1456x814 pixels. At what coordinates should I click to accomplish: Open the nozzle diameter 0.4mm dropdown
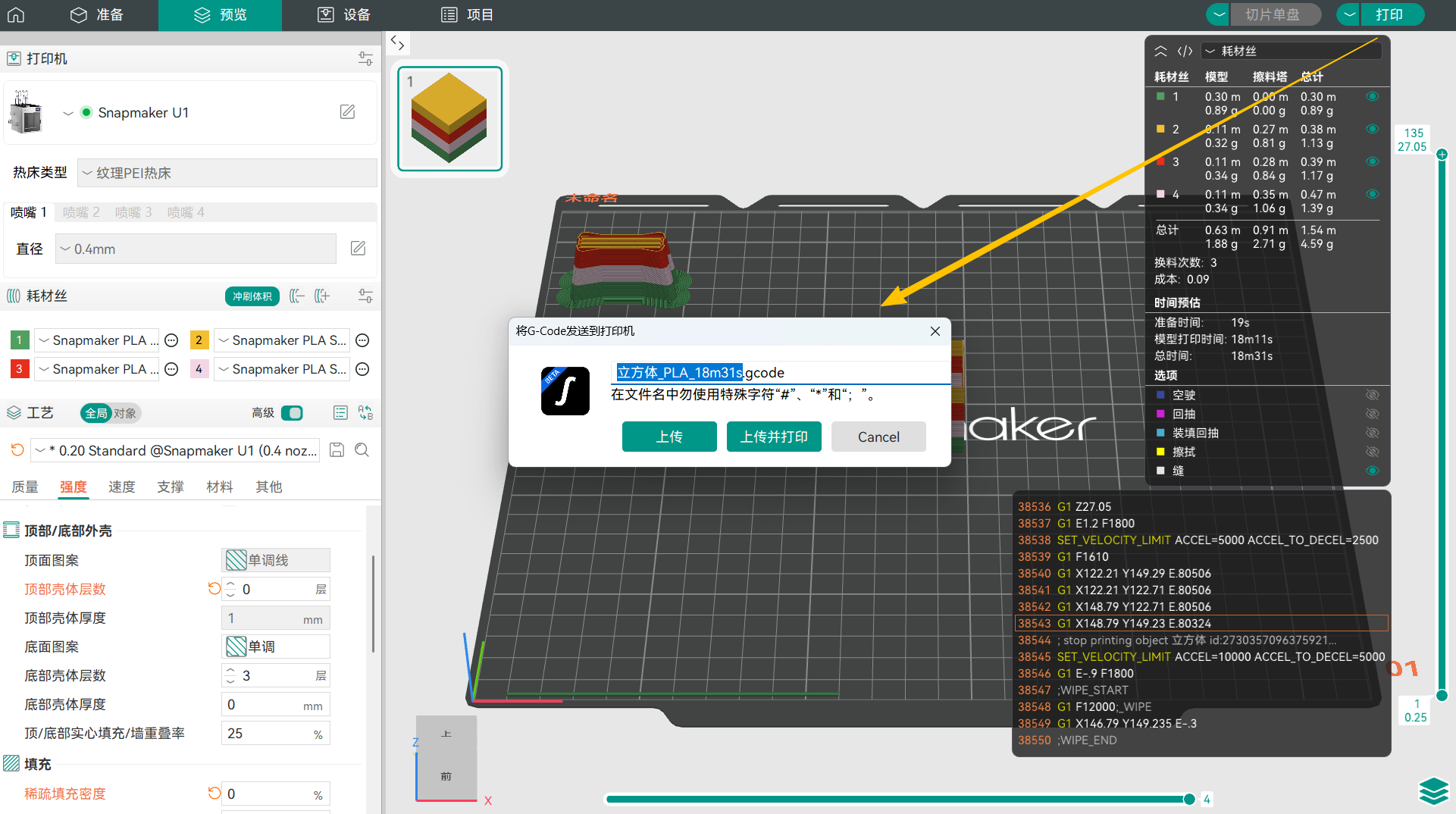(x=196, y=249)
